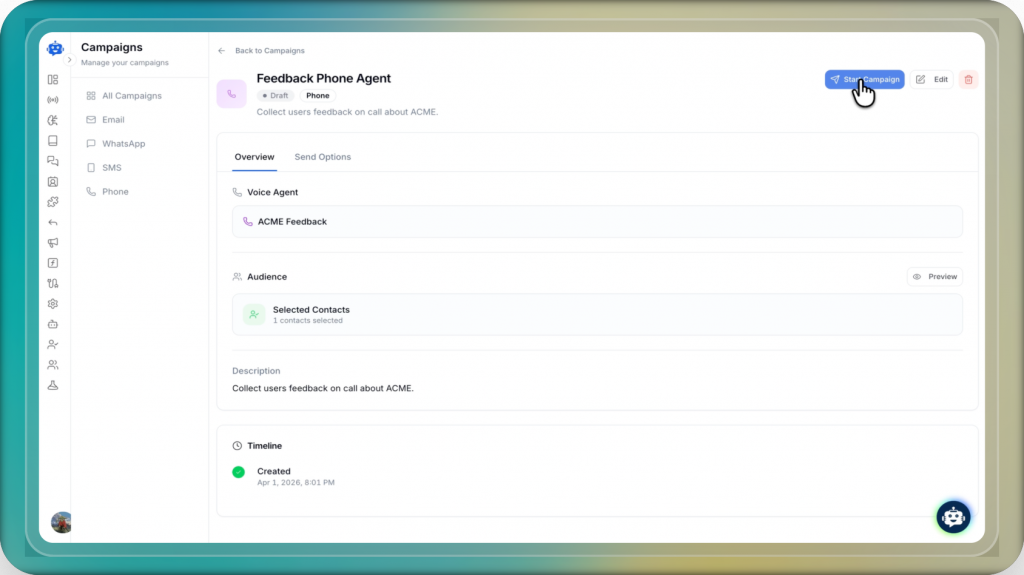The width and height of the screenshot is (1024, 575).
Task: Select WhatsApp in the campaigns menu
Action: 123,144
